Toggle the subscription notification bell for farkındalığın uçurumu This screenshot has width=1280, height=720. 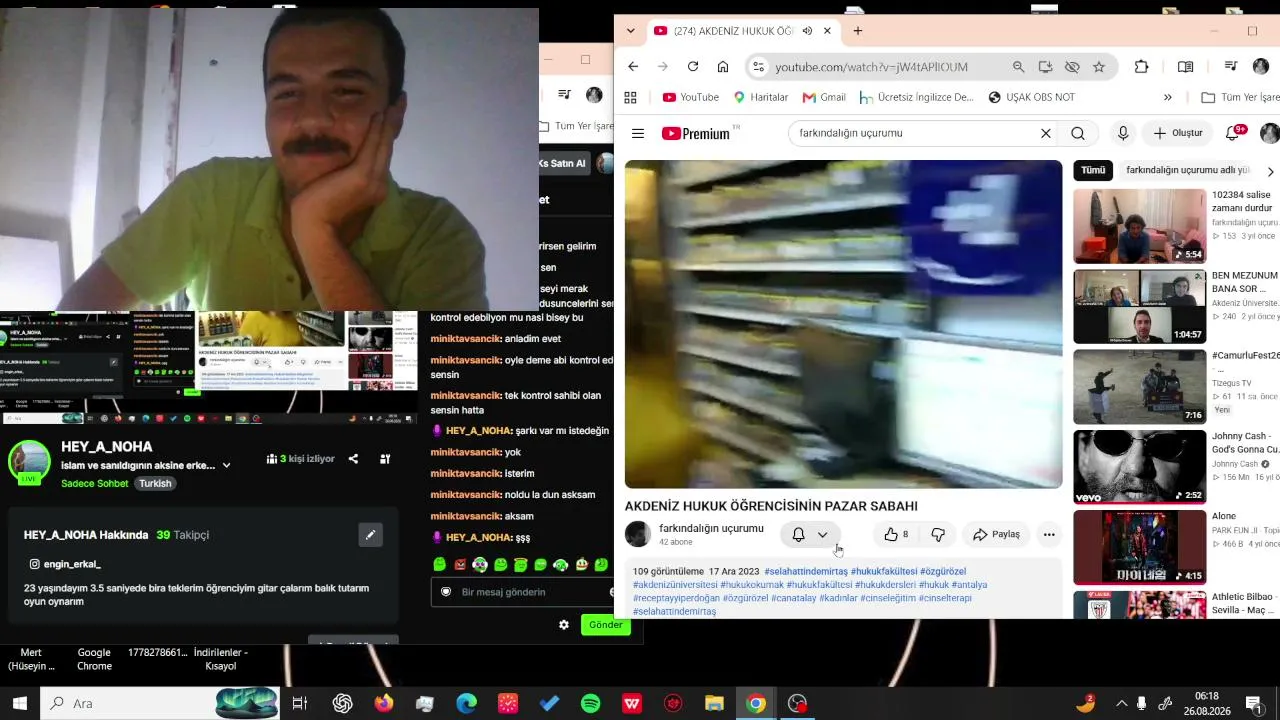798,535
